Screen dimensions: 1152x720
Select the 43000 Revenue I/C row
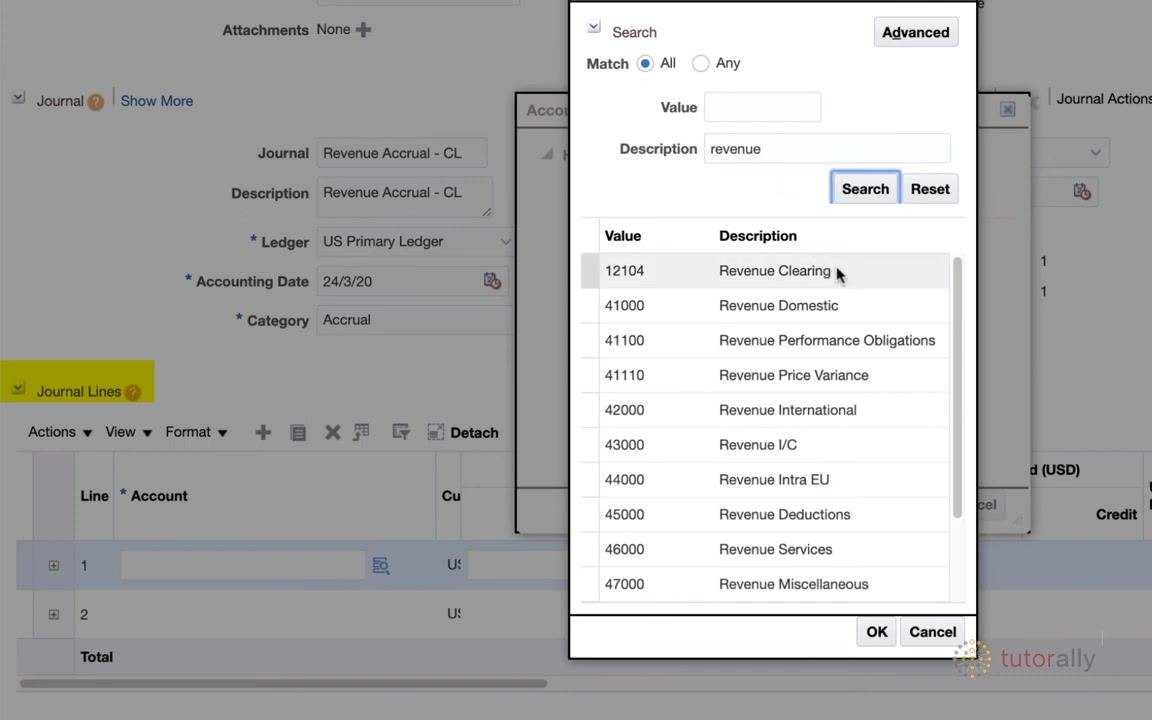764,444
